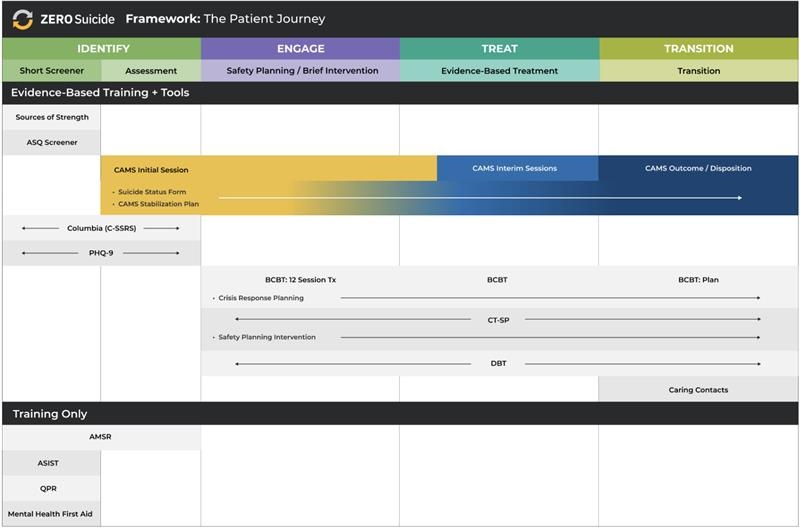
Task: Select the ASQ Screener cell
Action: click(52, 142)
